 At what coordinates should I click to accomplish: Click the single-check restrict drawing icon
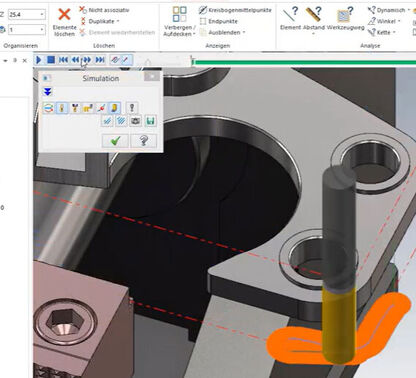(107, 121)
